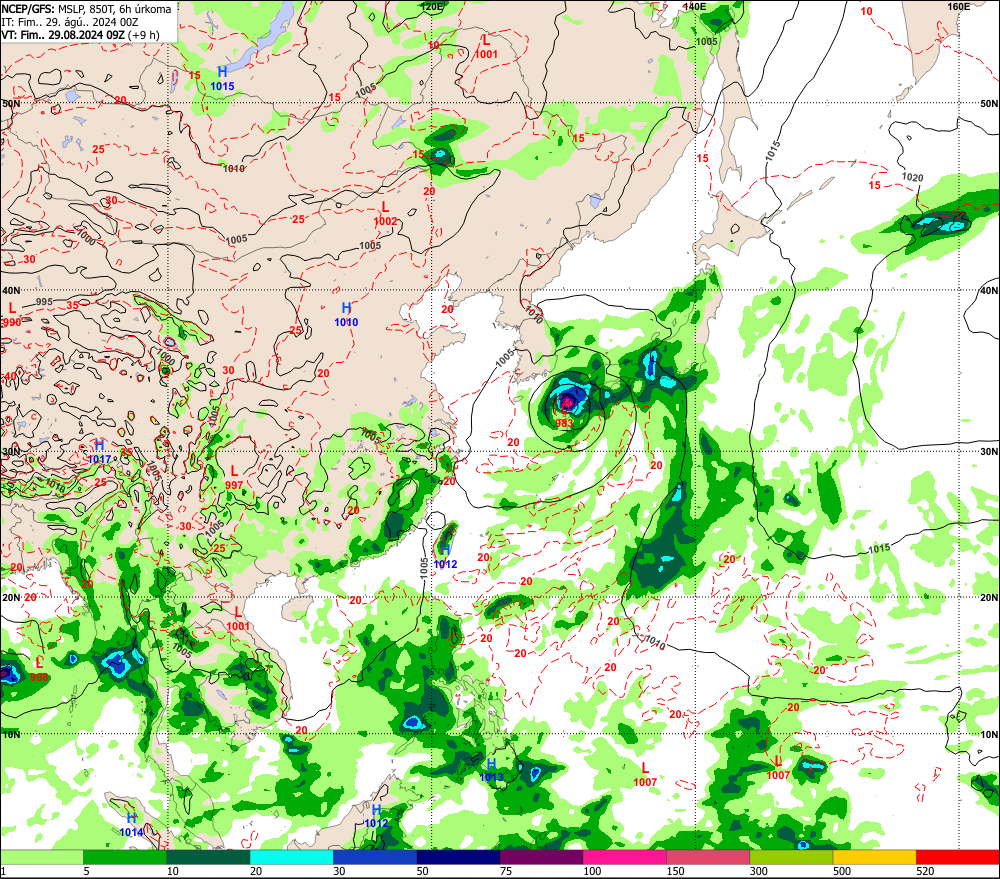Click the 'NCEP/GFS: MSLP, 850T, 6h úrkoma' title

click(86, 9)
